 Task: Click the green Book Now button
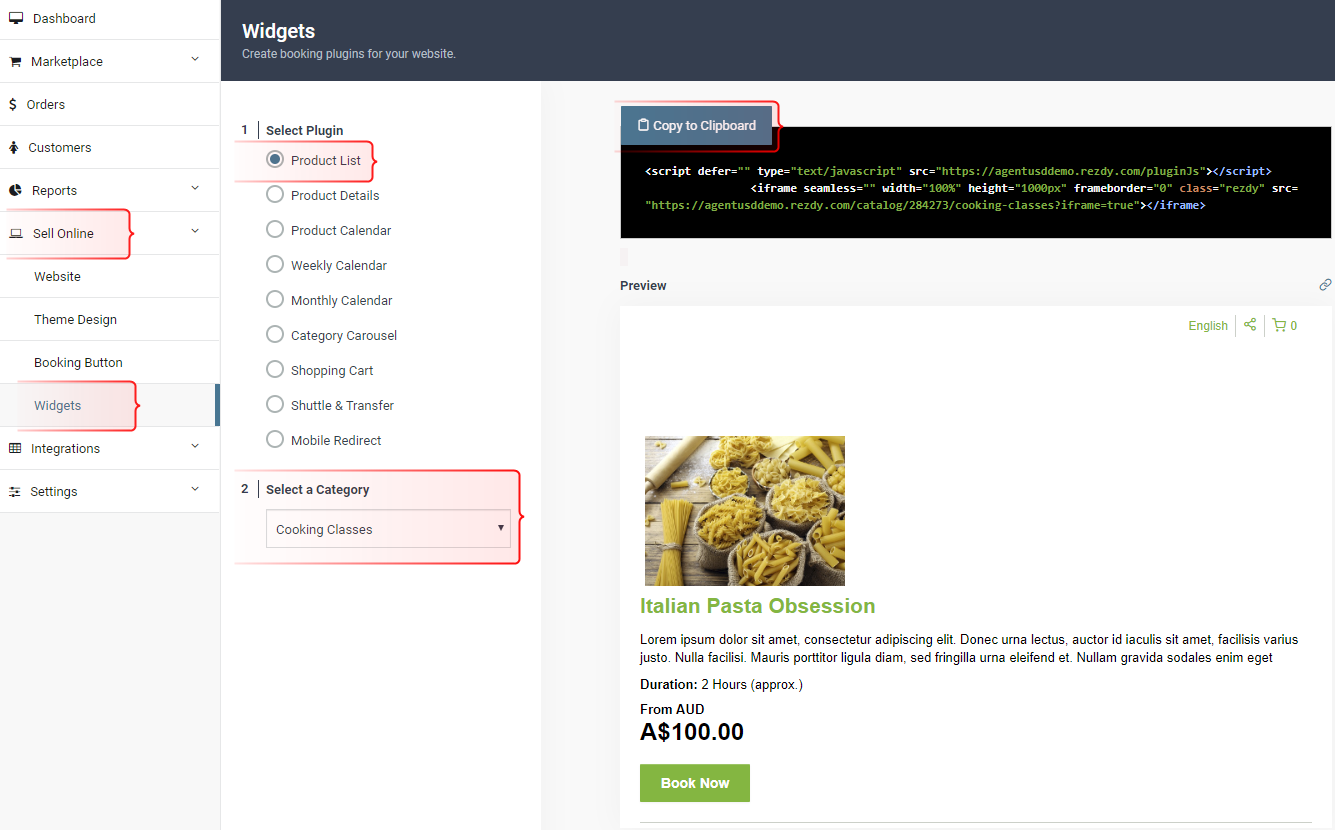(695, 783)
